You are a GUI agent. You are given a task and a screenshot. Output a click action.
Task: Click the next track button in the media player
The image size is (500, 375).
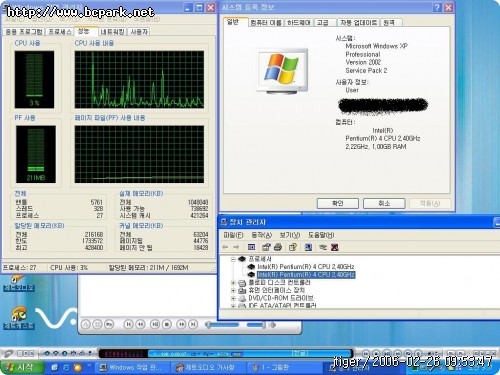tap(193, 324)
